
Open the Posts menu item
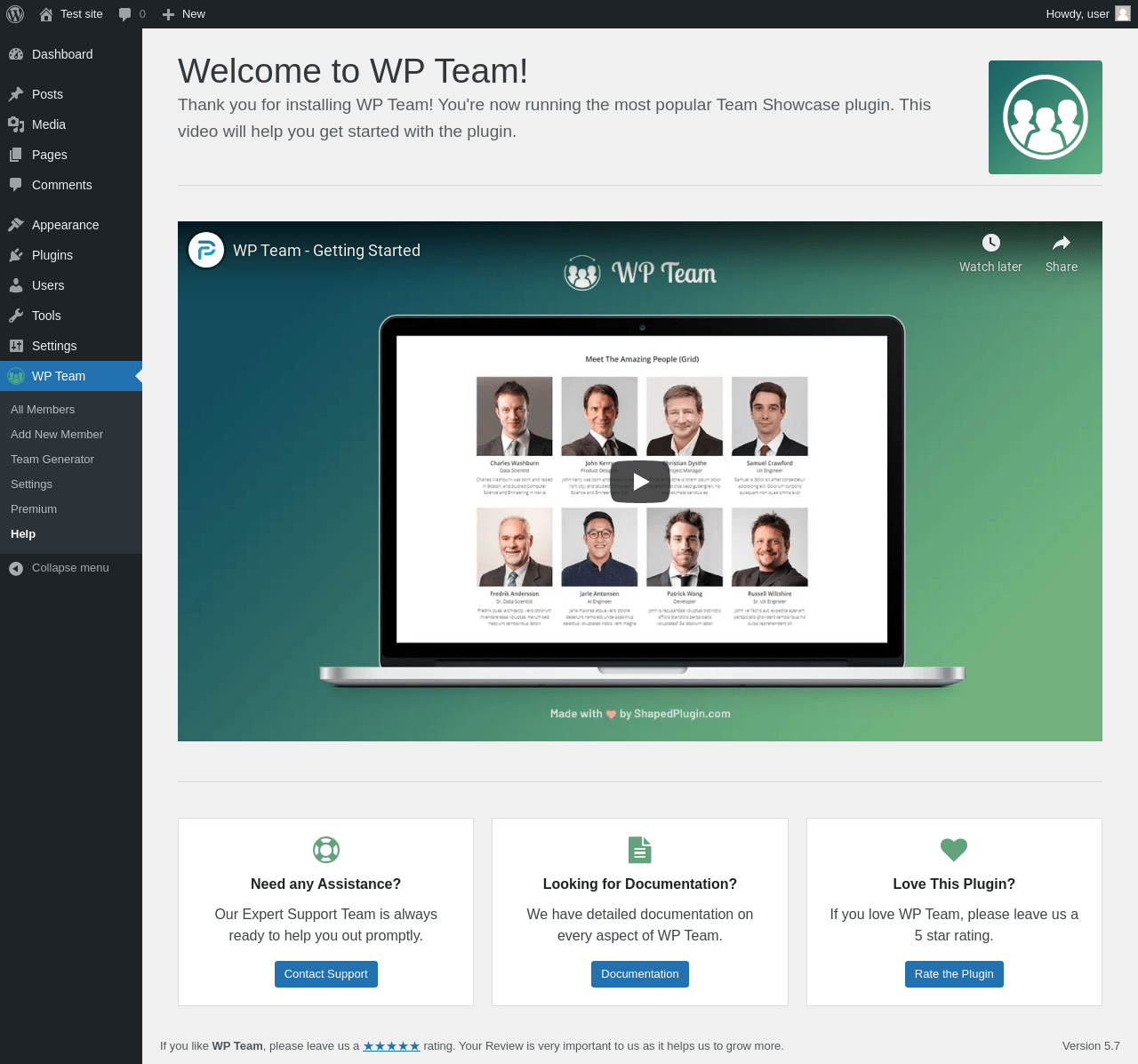[x=71, y=94]
